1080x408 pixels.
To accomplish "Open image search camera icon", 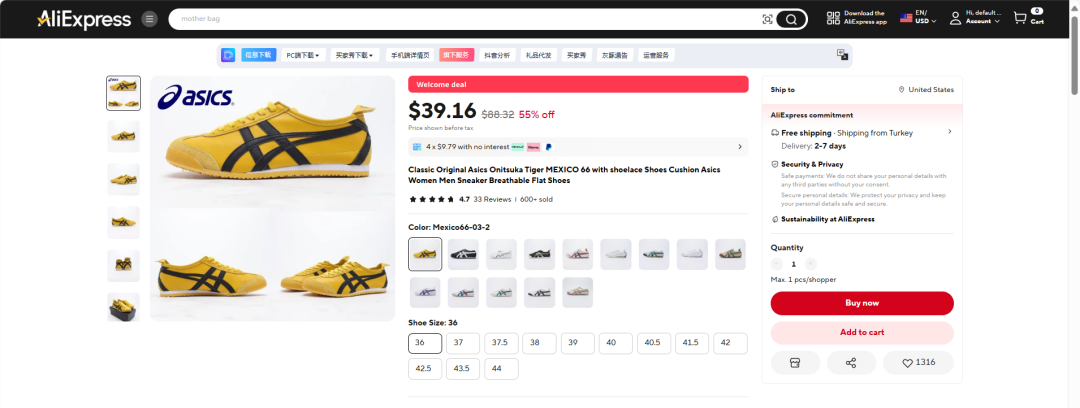I will pos(767,19).
